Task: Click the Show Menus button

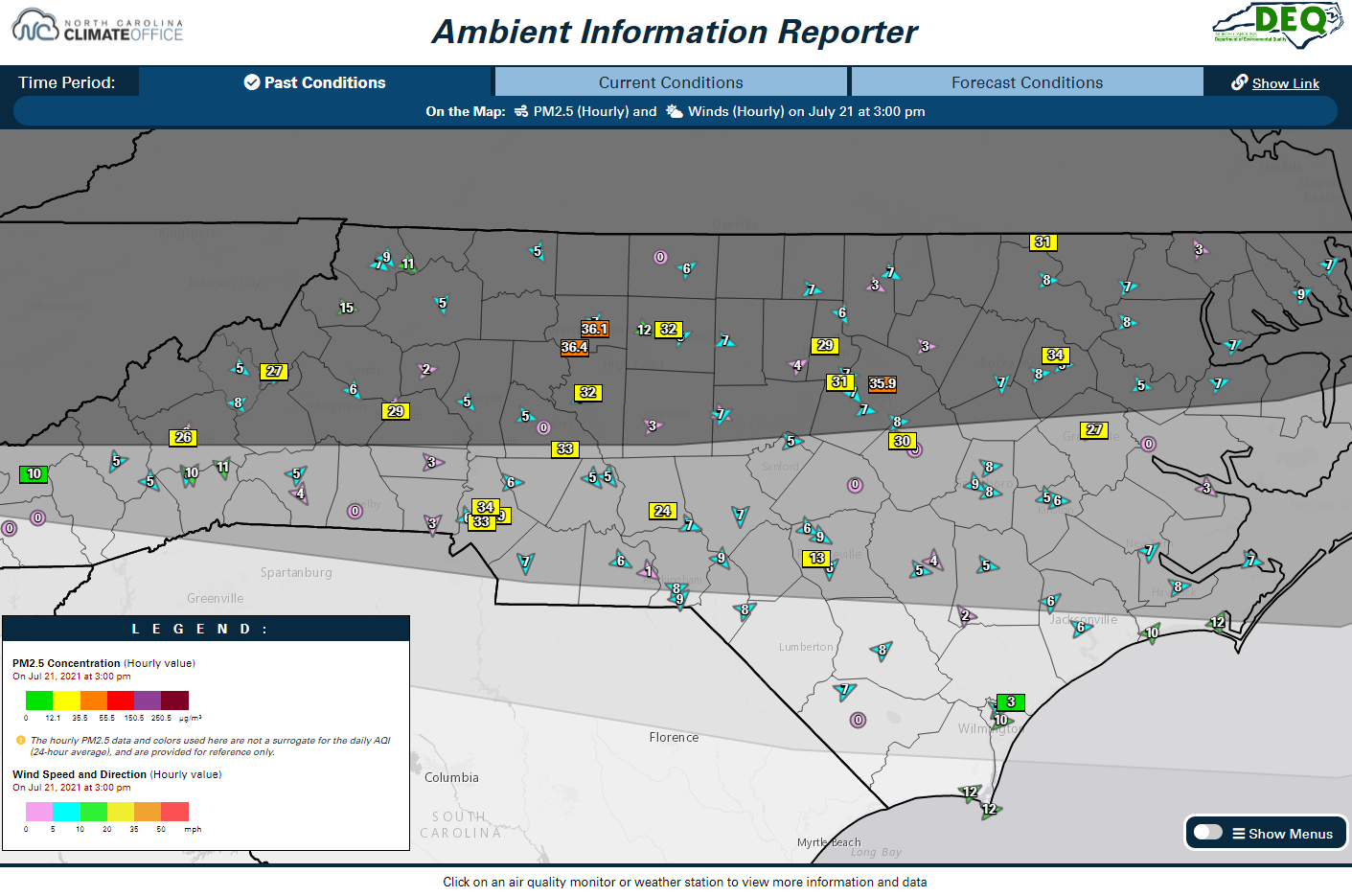Action: click(x=1265, y=833)
